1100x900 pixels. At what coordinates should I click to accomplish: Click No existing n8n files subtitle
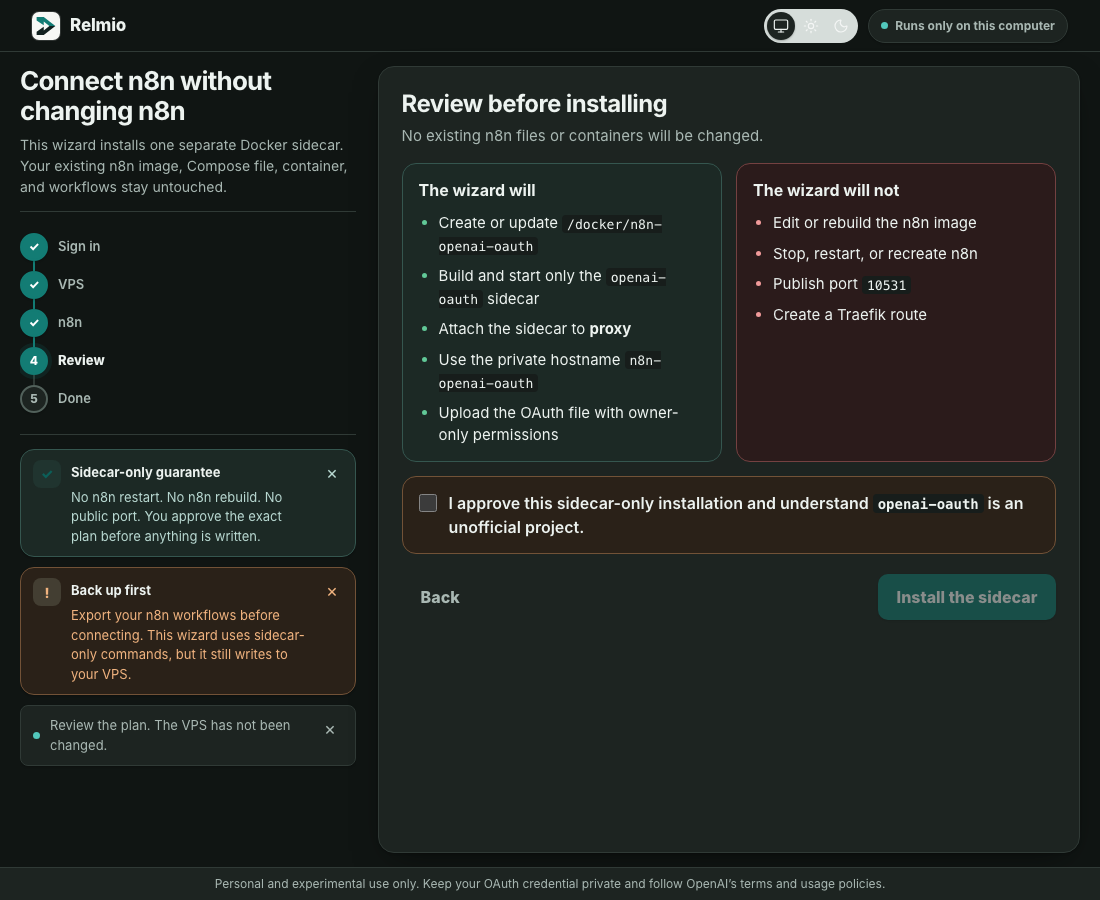pos(582,136)
